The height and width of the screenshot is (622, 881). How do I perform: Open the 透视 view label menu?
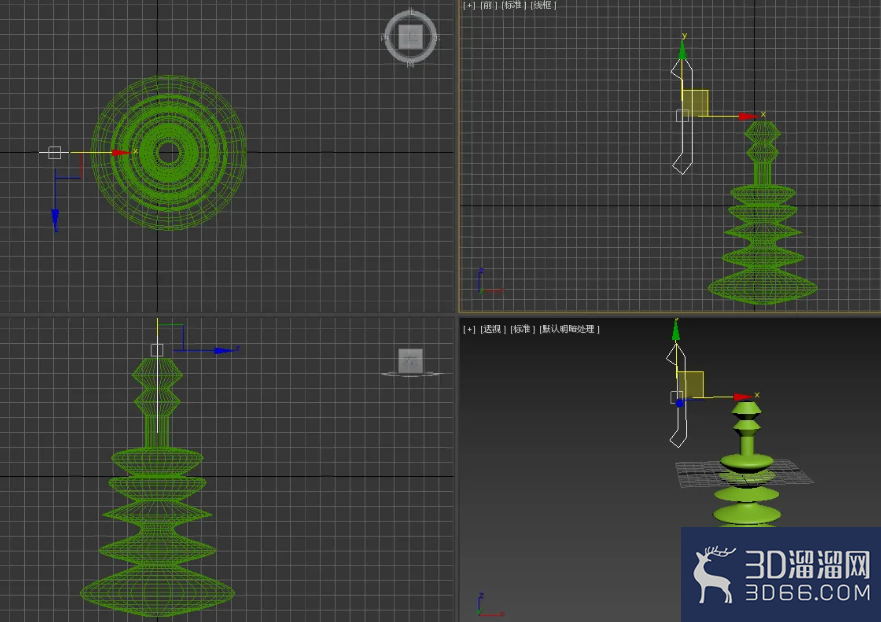pyautogui.click(x=493, y=329)
